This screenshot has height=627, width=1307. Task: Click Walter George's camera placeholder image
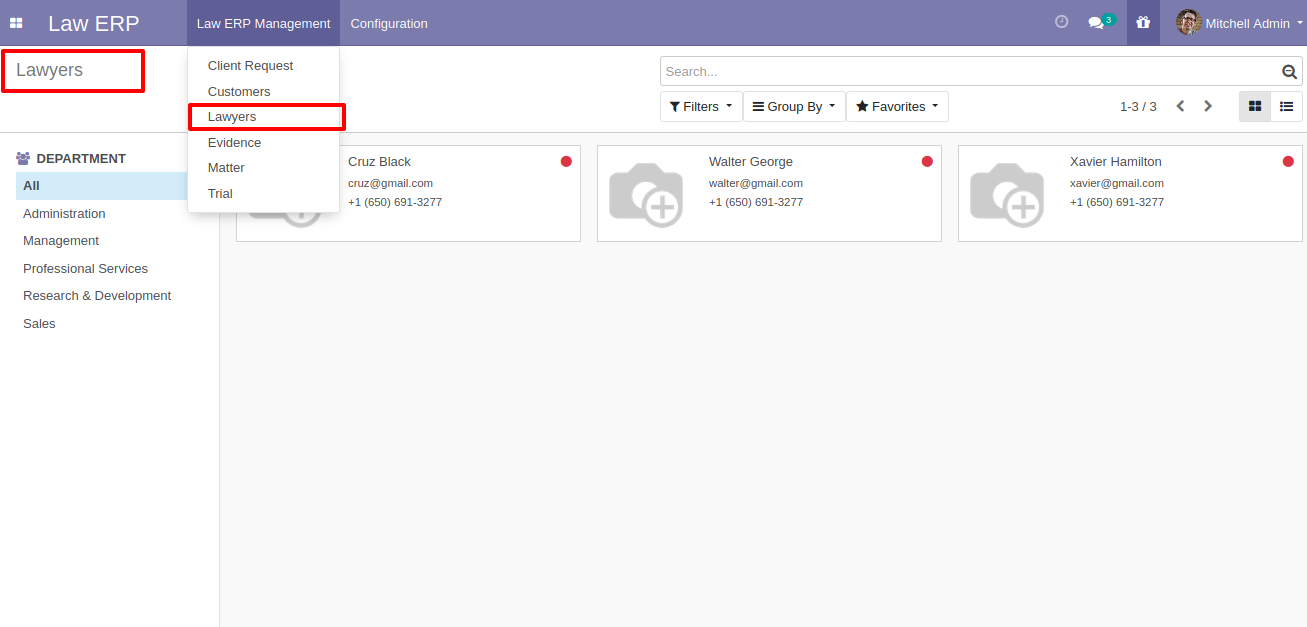point(646,193)
